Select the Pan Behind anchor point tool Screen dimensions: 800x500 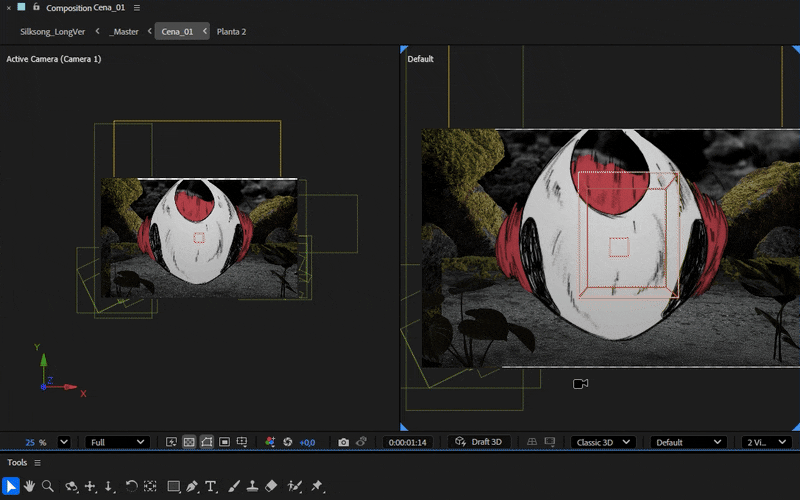point(150,486)
